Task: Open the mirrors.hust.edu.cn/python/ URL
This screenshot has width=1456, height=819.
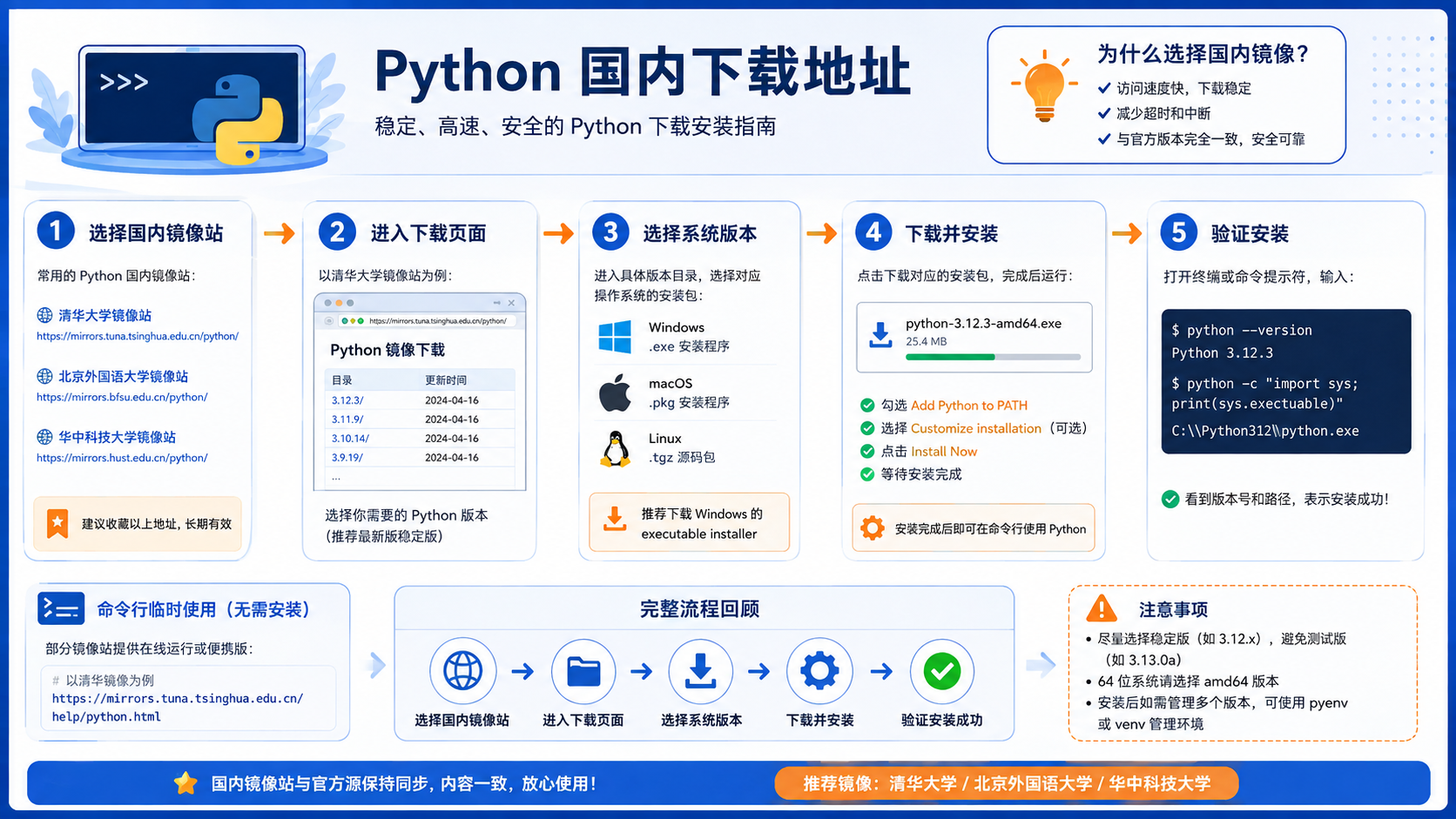Action: tap(122, 458)
